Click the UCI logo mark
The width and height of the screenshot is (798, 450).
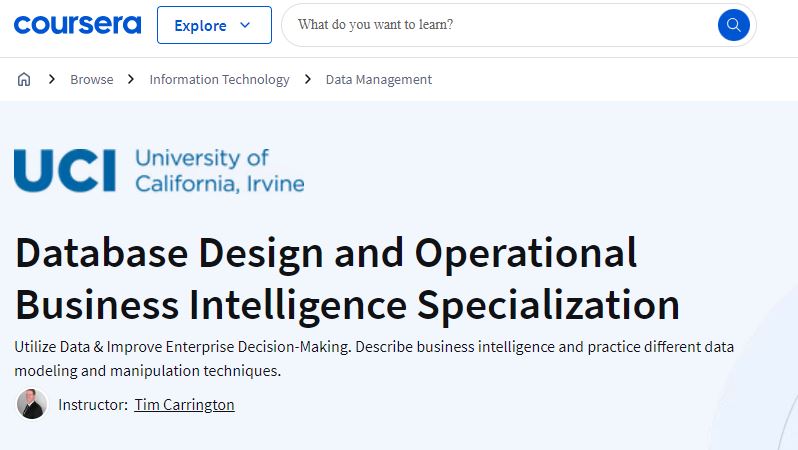[65, 171]
